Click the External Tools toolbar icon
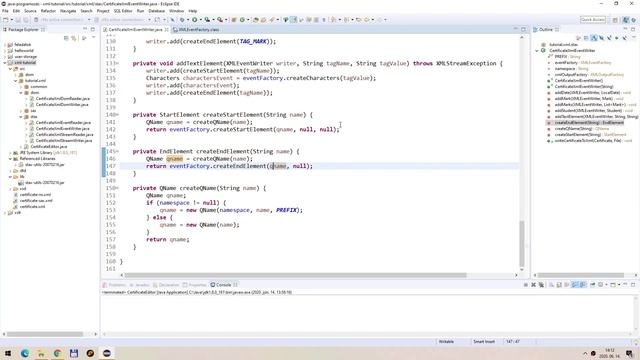The width and height of the screenshot is (640, 360). coord(220,20)
